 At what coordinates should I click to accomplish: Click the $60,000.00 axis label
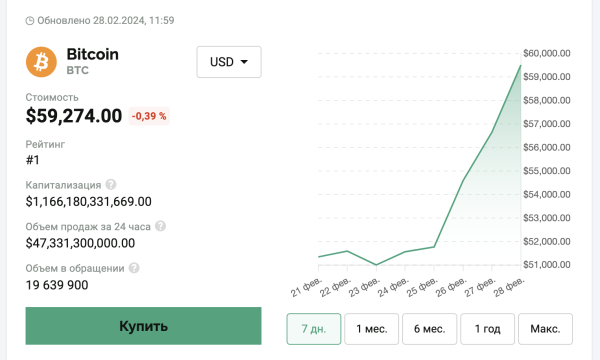pyautogui.click(x=547, y=53)
